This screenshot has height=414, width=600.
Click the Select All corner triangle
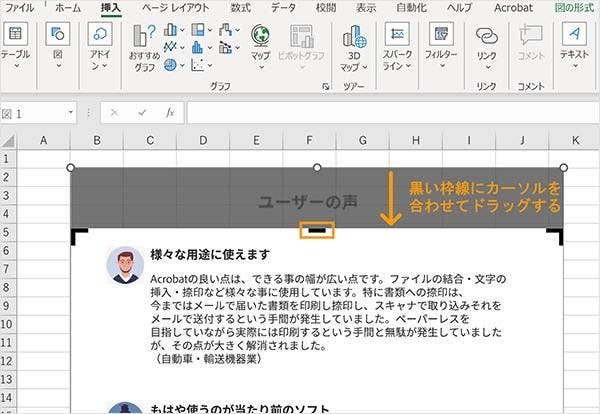[8, 141]
